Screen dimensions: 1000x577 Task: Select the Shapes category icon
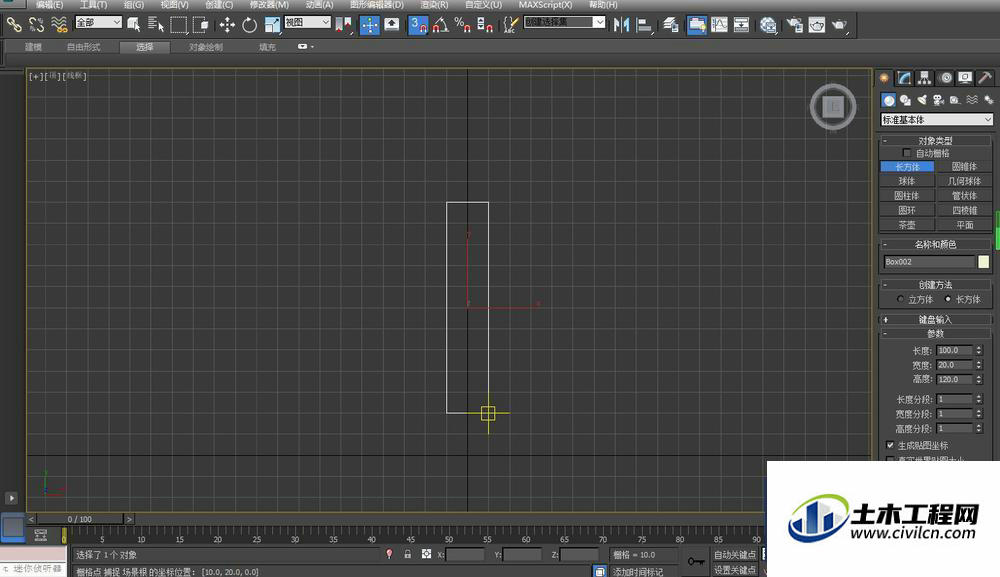(x=905, y=100)
